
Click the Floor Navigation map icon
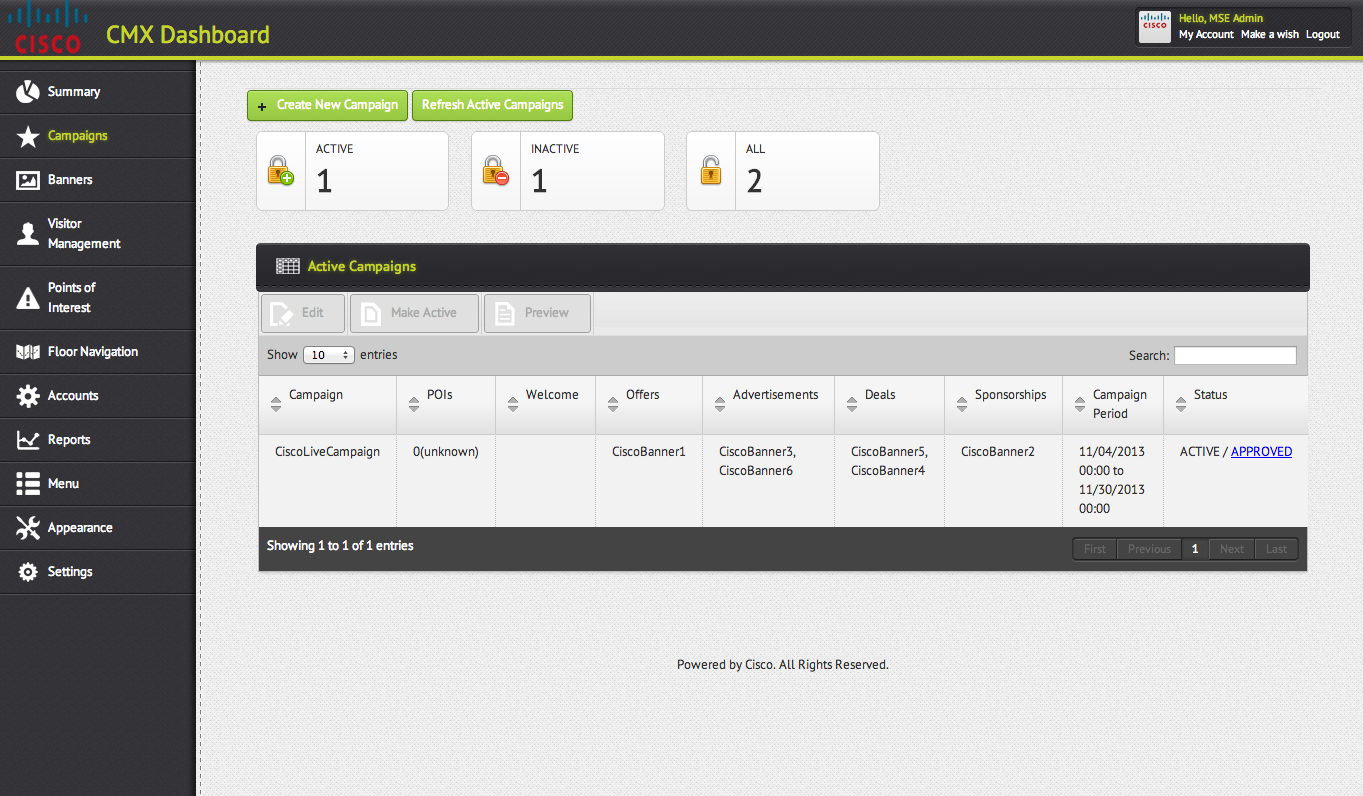tap(28, 352)
